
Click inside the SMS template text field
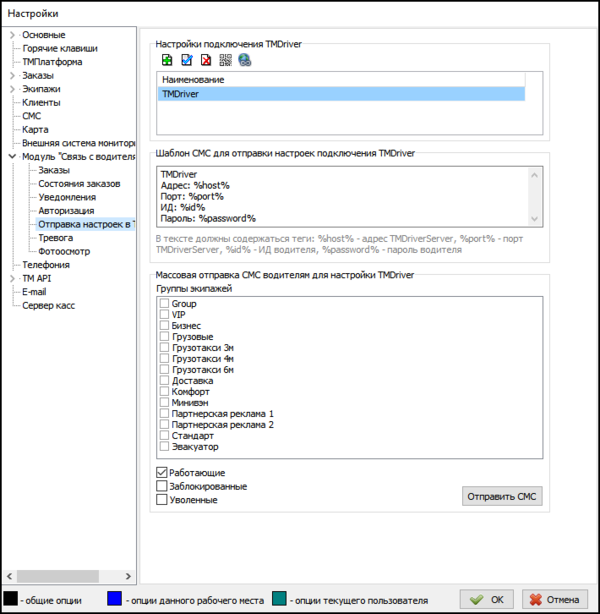click(340, 196)
